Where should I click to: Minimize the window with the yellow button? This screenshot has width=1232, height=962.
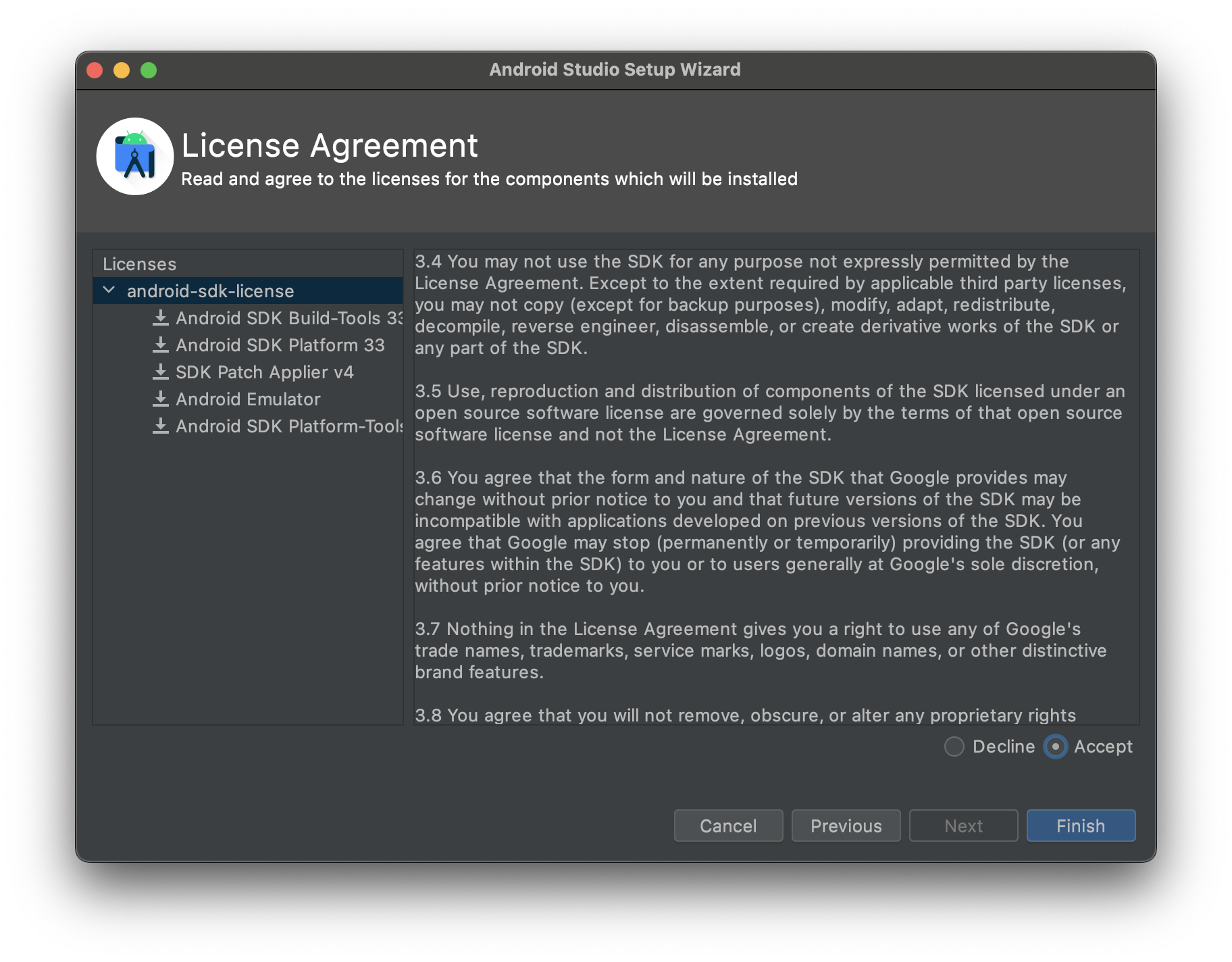pyautogui.click(x=122, y=70)
